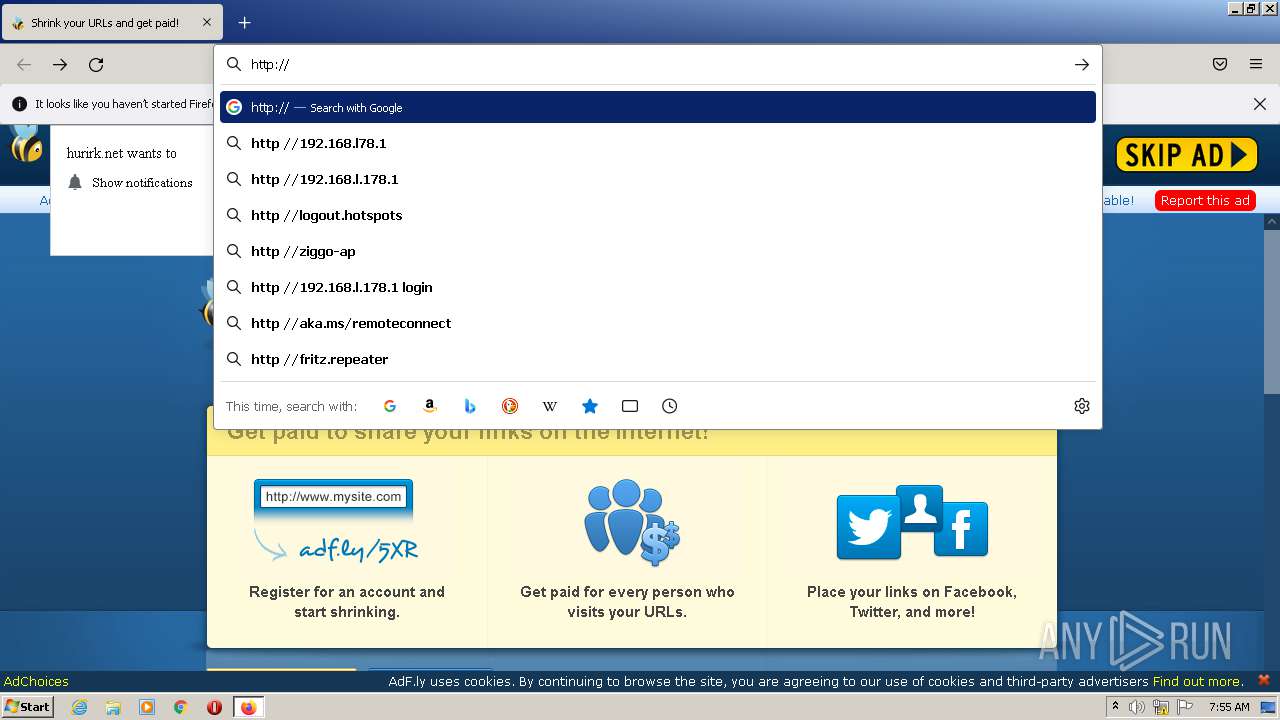This screenshot has width=1280, height=720.
Task: Open Firefox application hamburger menu
Action: (1256, 64)
